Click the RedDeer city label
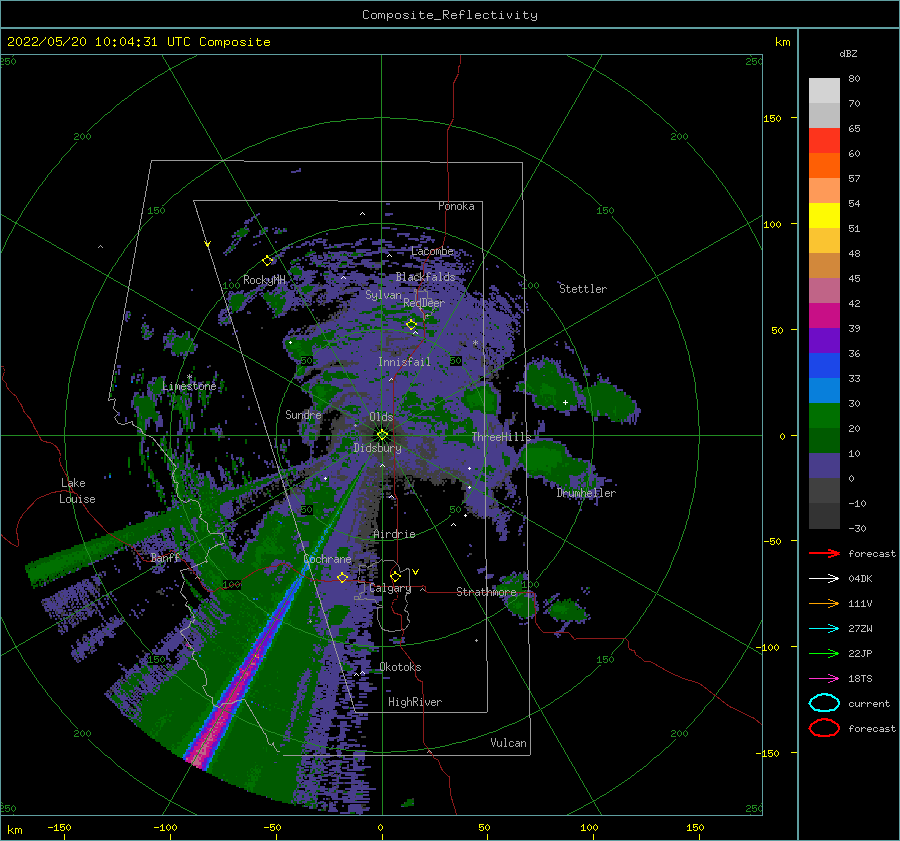Image resolution: width=900 pixels, height=841 pixels. (424, 303)
